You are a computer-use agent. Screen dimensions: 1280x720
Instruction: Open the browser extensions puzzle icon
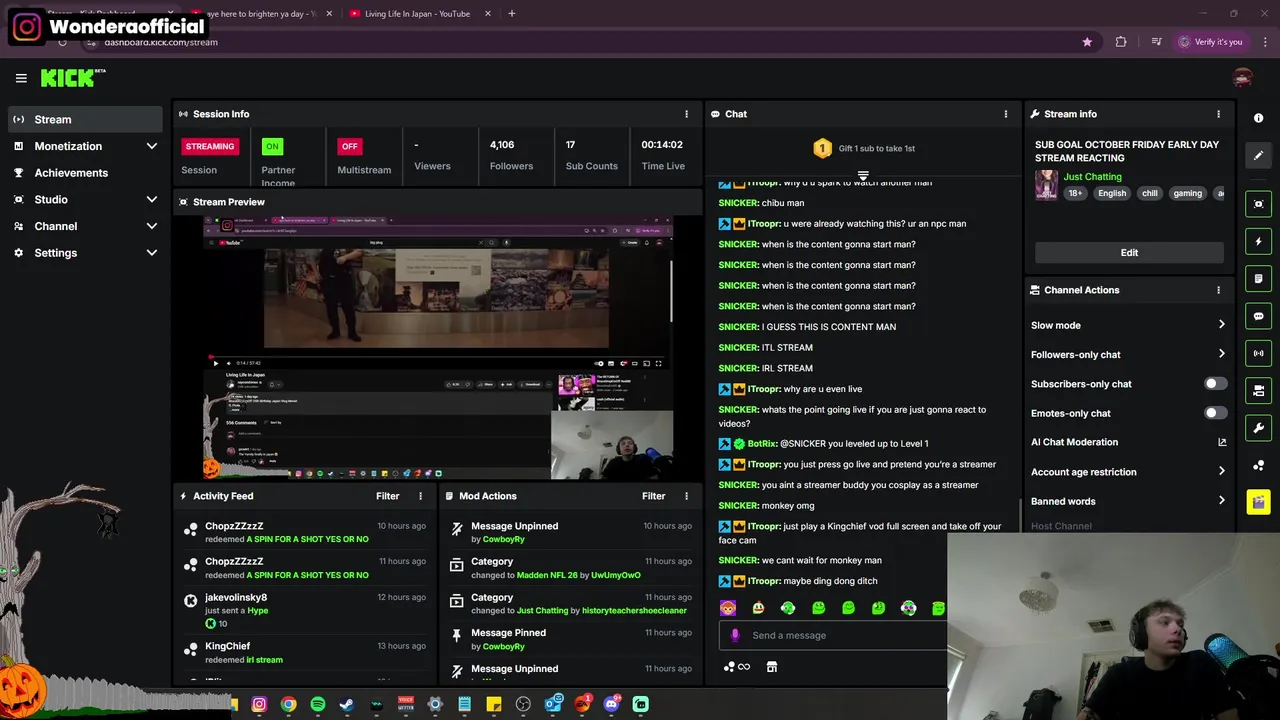click(x=1121, y=42)
